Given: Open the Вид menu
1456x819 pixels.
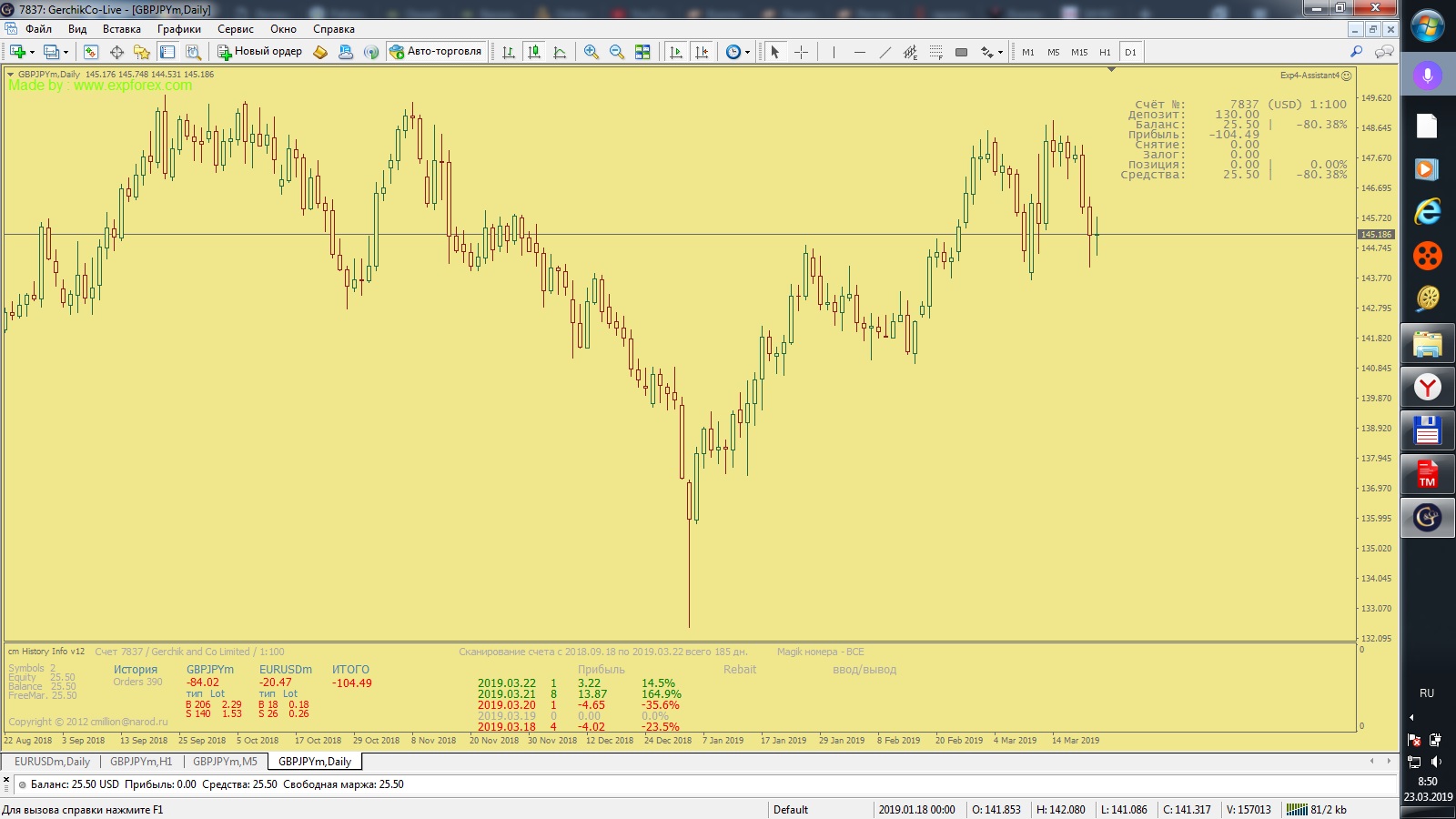Looking at the screenshot, I should (77, 29).
